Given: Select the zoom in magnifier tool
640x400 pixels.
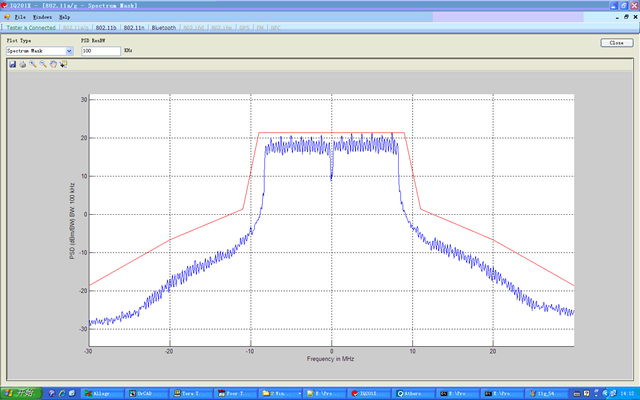Looking at the screenshot, I should click(33, 64).
